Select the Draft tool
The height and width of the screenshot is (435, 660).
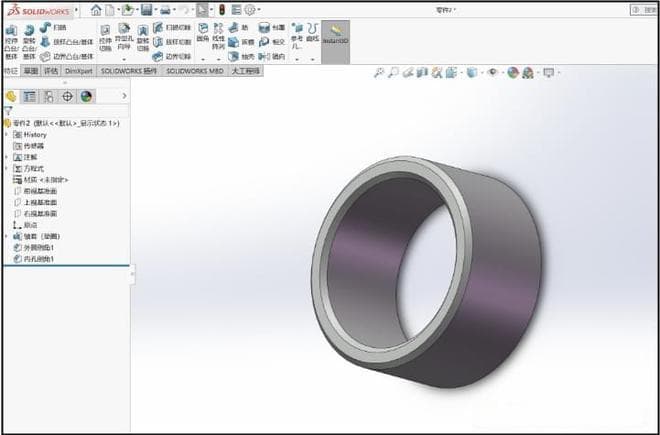pyautogui.click(x=241, y=42)
